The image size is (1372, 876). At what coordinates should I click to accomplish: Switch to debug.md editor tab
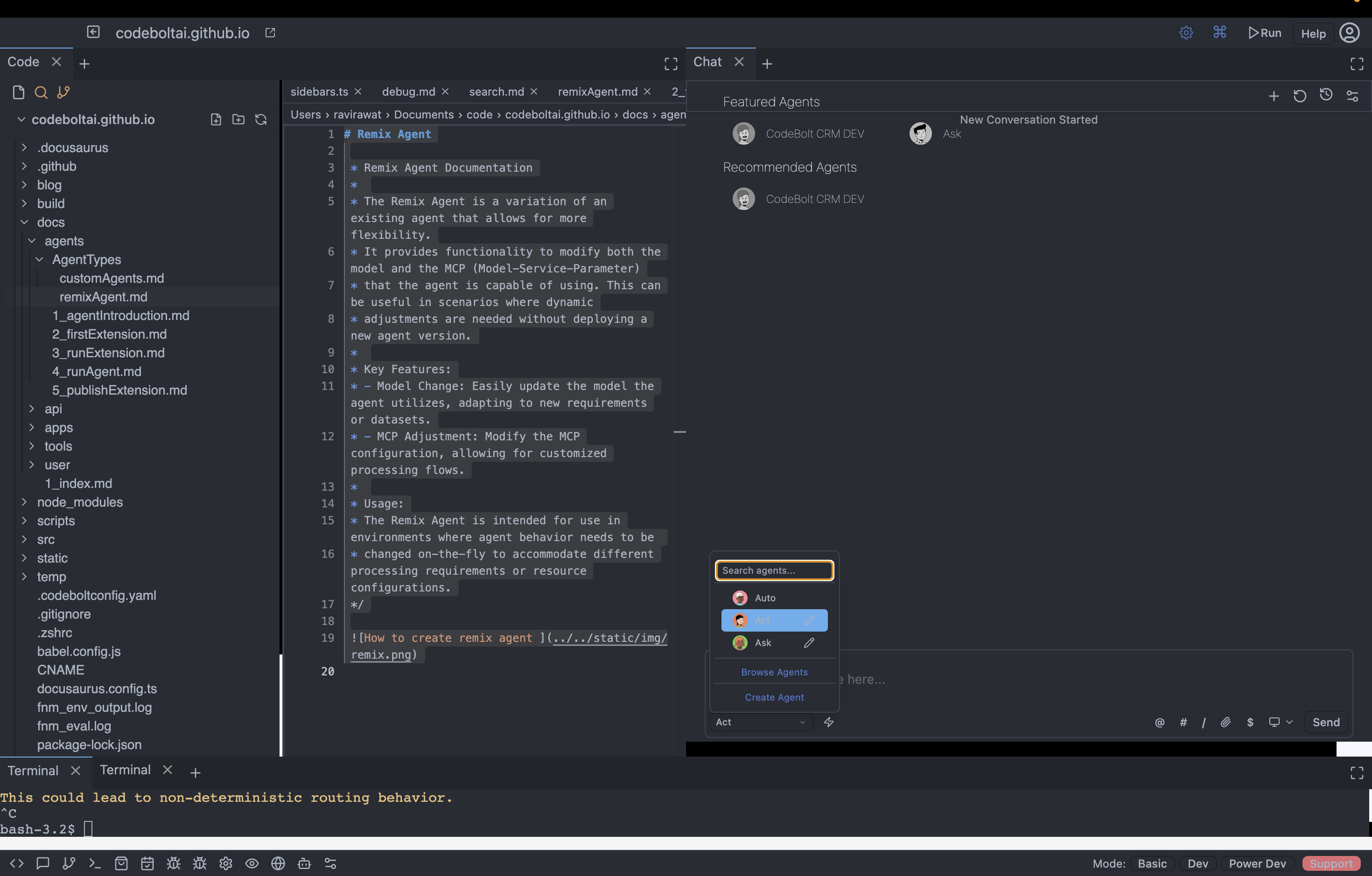click(408, 92)
